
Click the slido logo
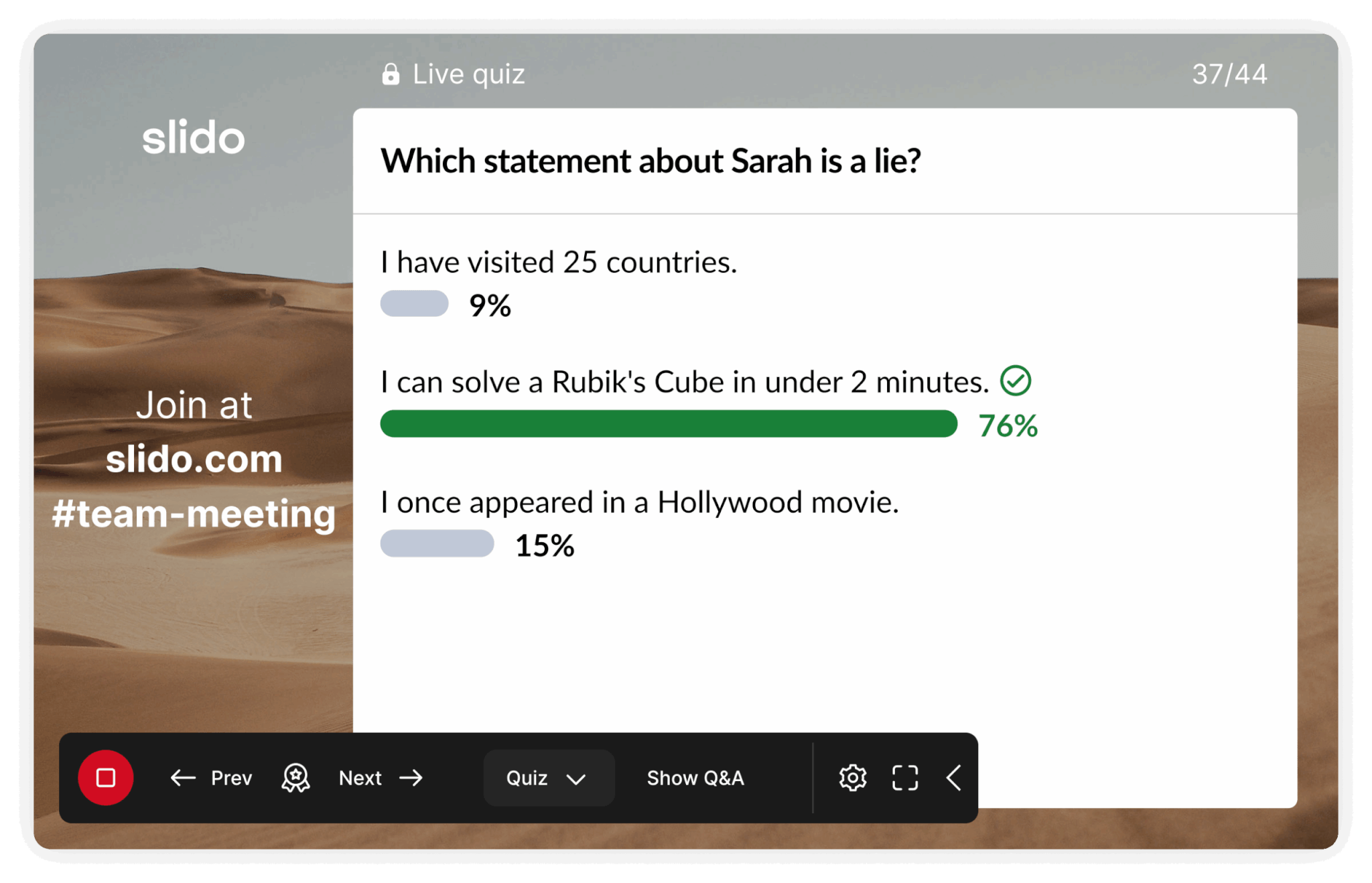pos(194,138)
